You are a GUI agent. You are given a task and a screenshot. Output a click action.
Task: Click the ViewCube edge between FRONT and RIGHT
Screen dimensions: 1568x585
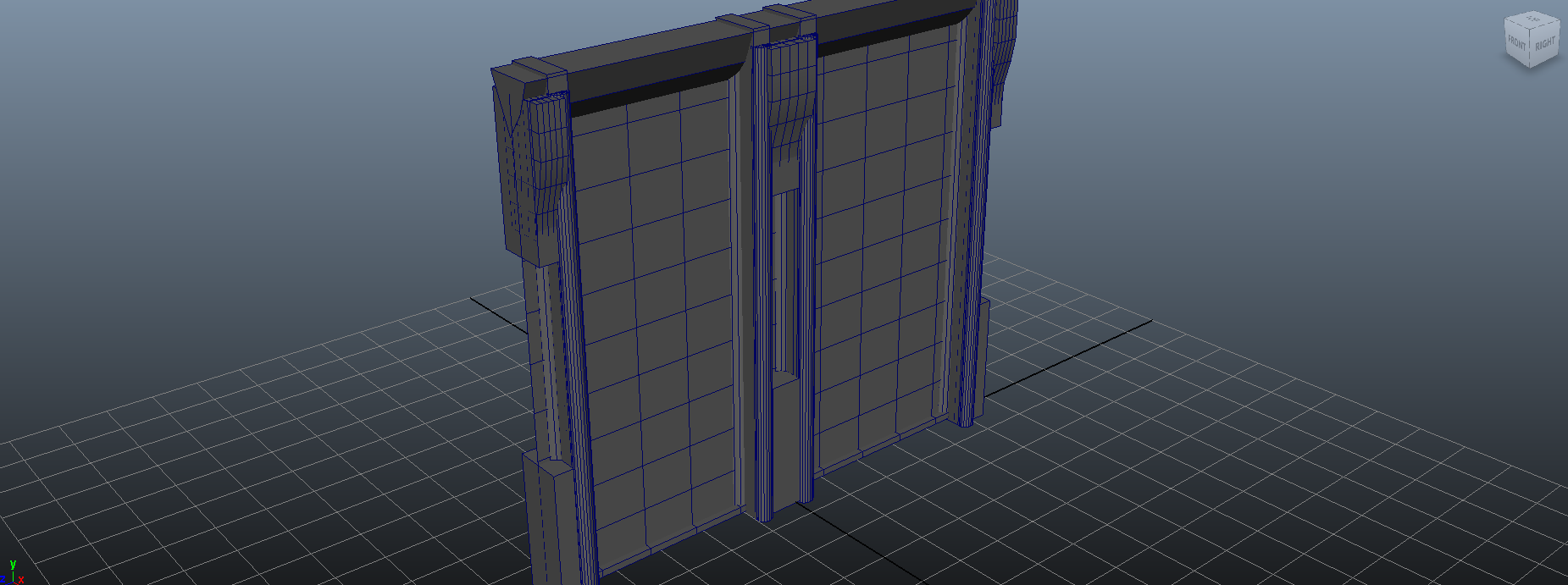pyautogui.click(x=1531, y=47)
